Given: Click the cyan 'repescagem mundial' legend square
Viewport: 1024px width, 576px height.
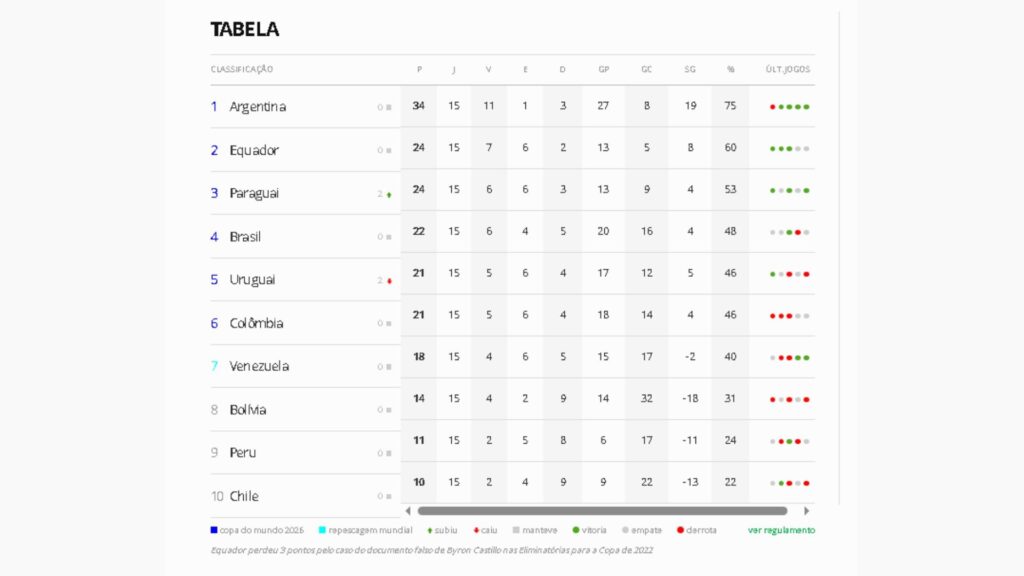Looking at the screenshot, I should (x=322, y=530).
